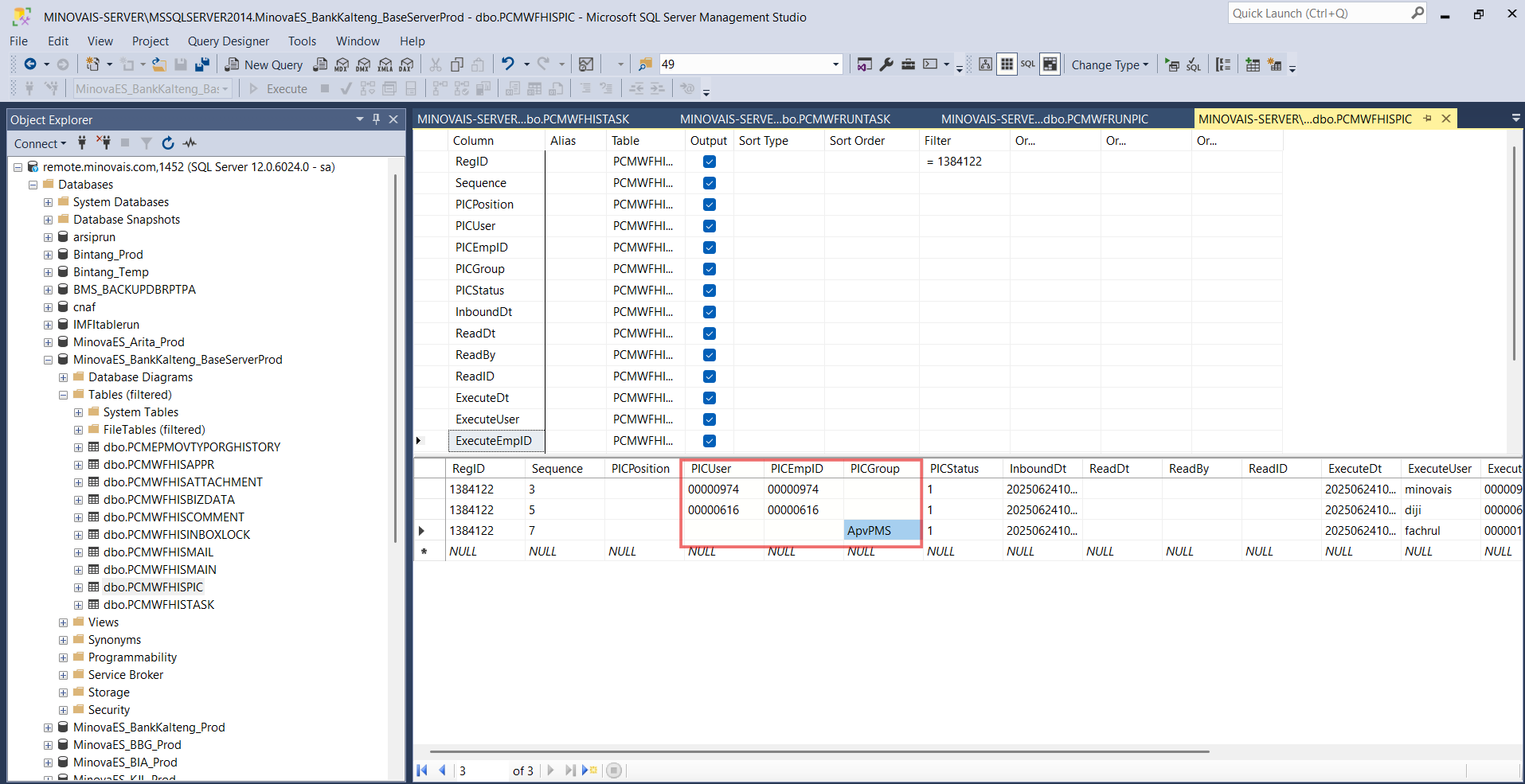Viewport: 1525px width, 784px height.
Task: Move to first record navigation icon
Action: pos(422,770)
